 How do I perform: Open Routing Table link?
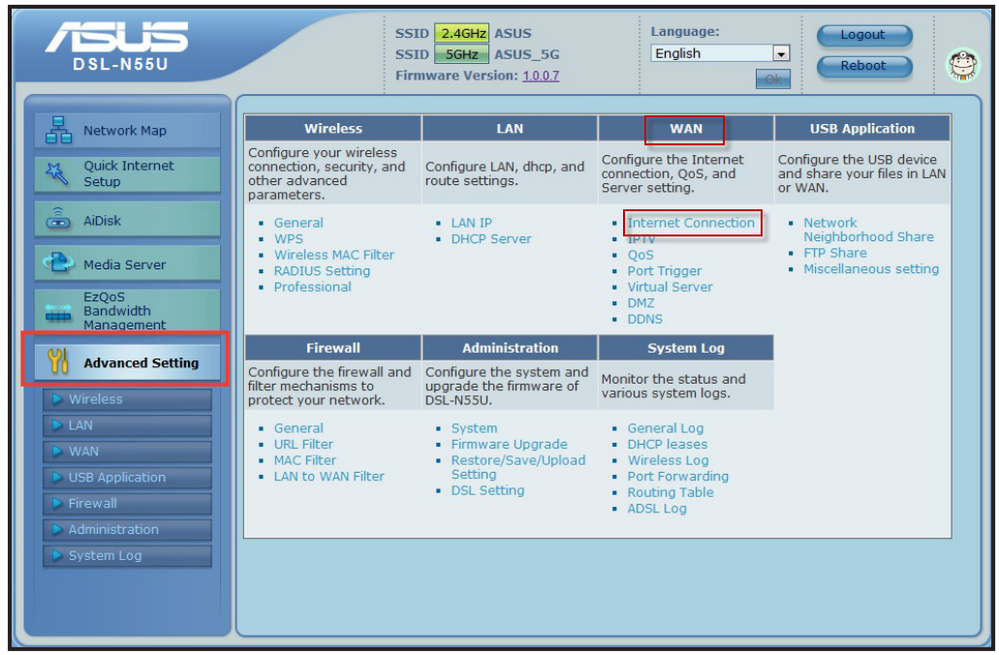point(670,492)
